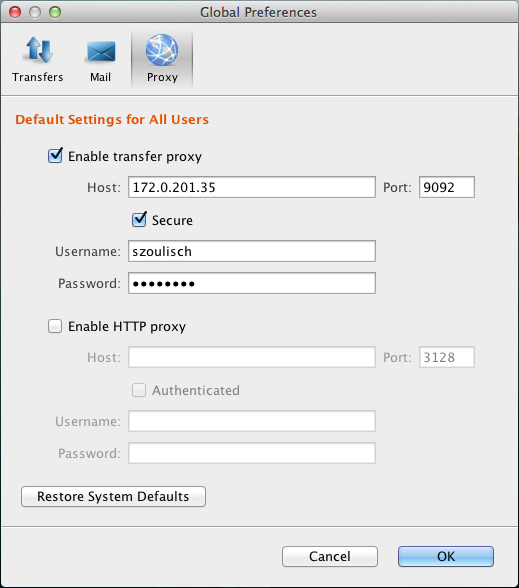The image size is (519, 588).
Task: Open the Transfers preferences icon
Action: pyautogui.click(x=39, y=50)
